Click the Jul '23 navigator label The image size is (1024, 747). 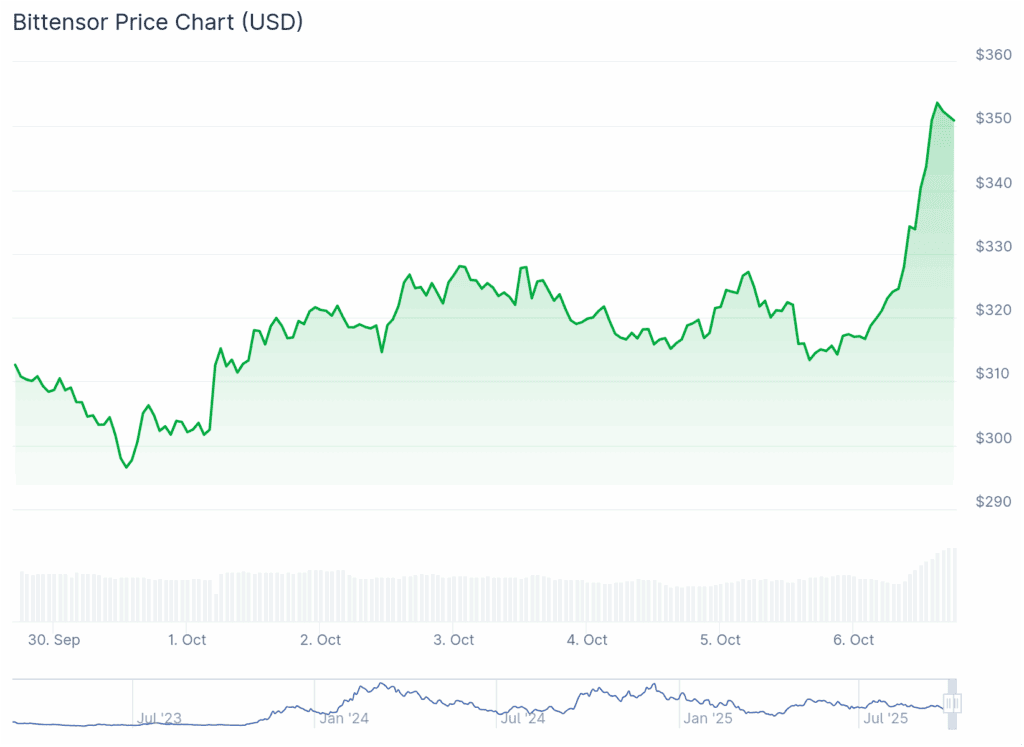160,718
